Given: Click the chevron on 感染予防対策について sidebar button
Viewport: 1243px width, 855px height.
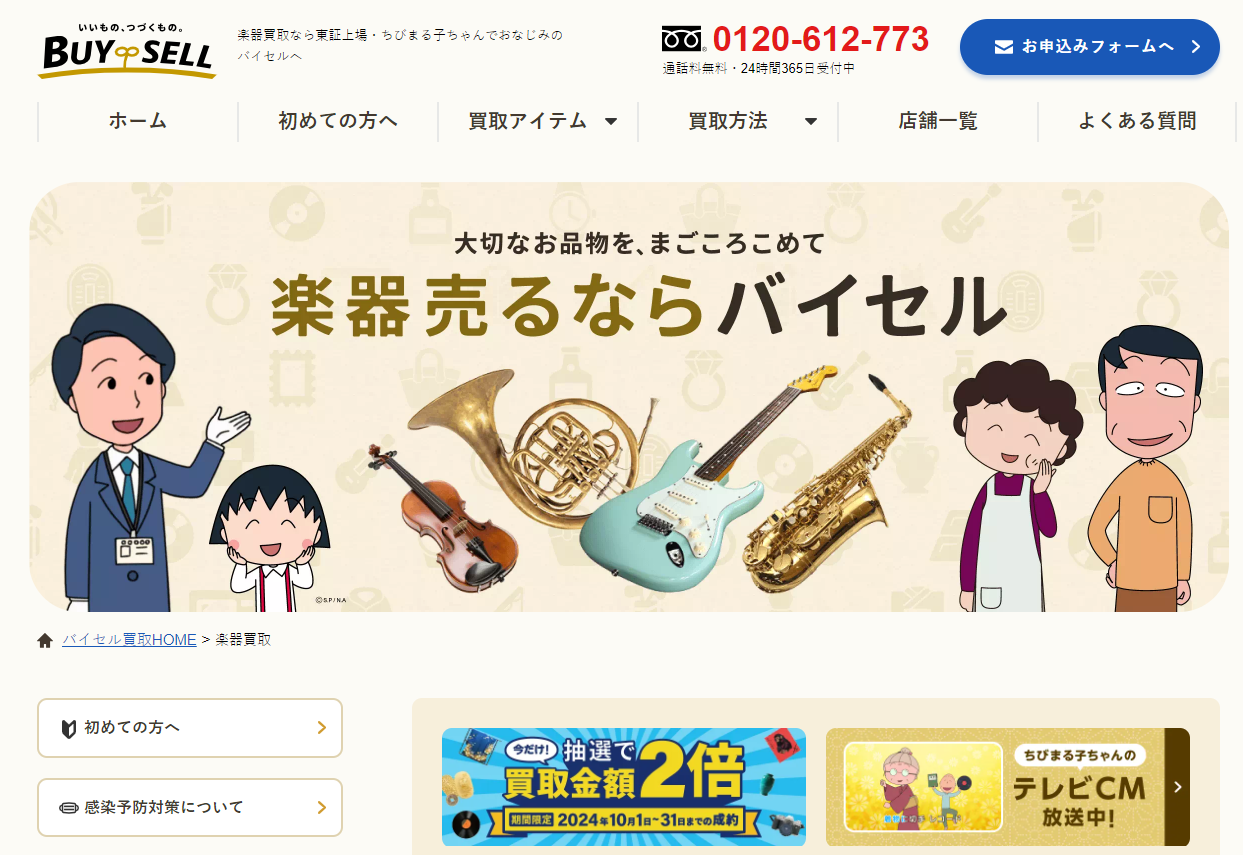Looking at the screenshot, I should tap(321, 808).
